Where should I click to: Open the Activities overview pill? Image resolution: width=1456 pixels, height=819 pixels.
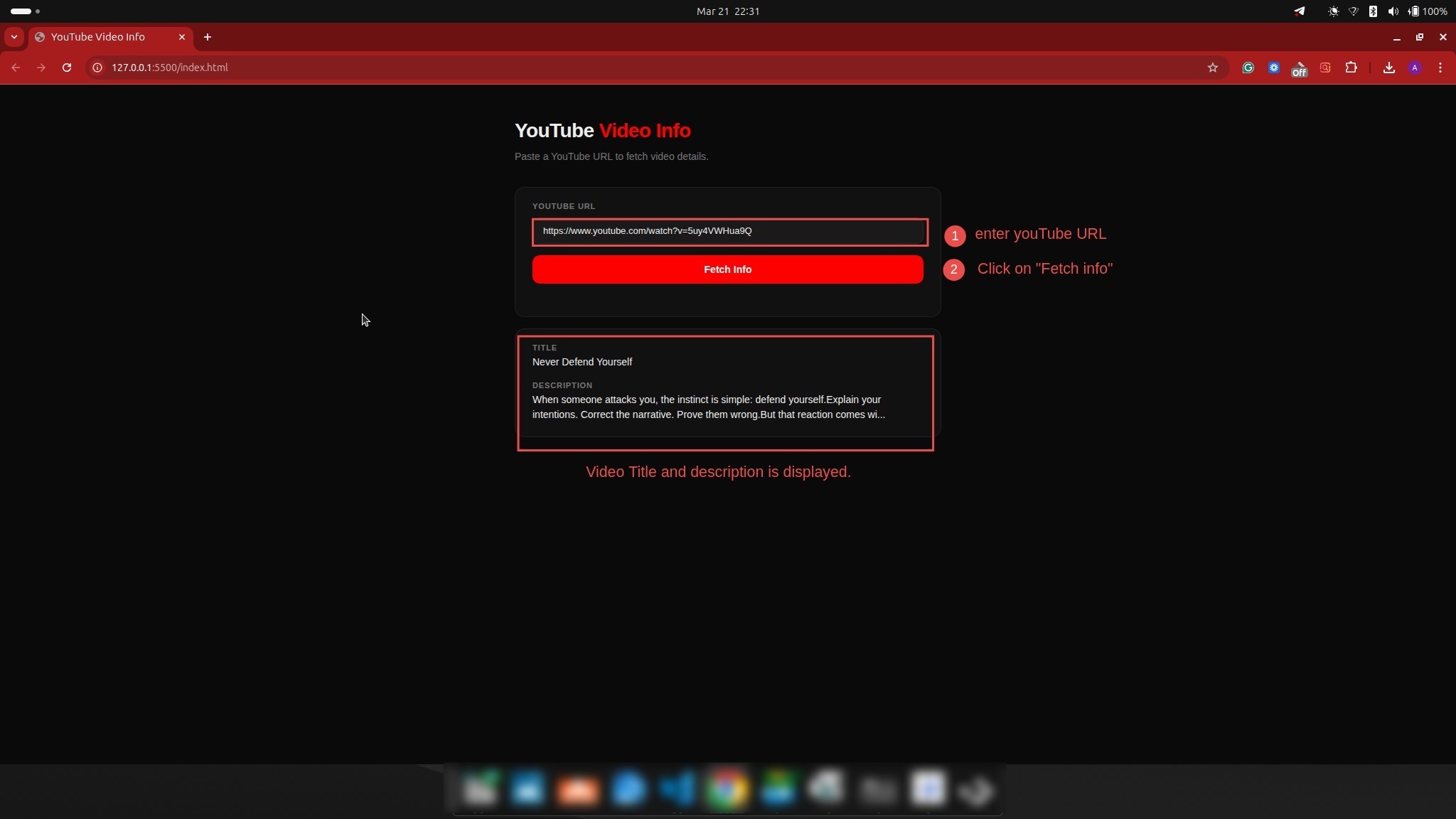pos(26,11)
